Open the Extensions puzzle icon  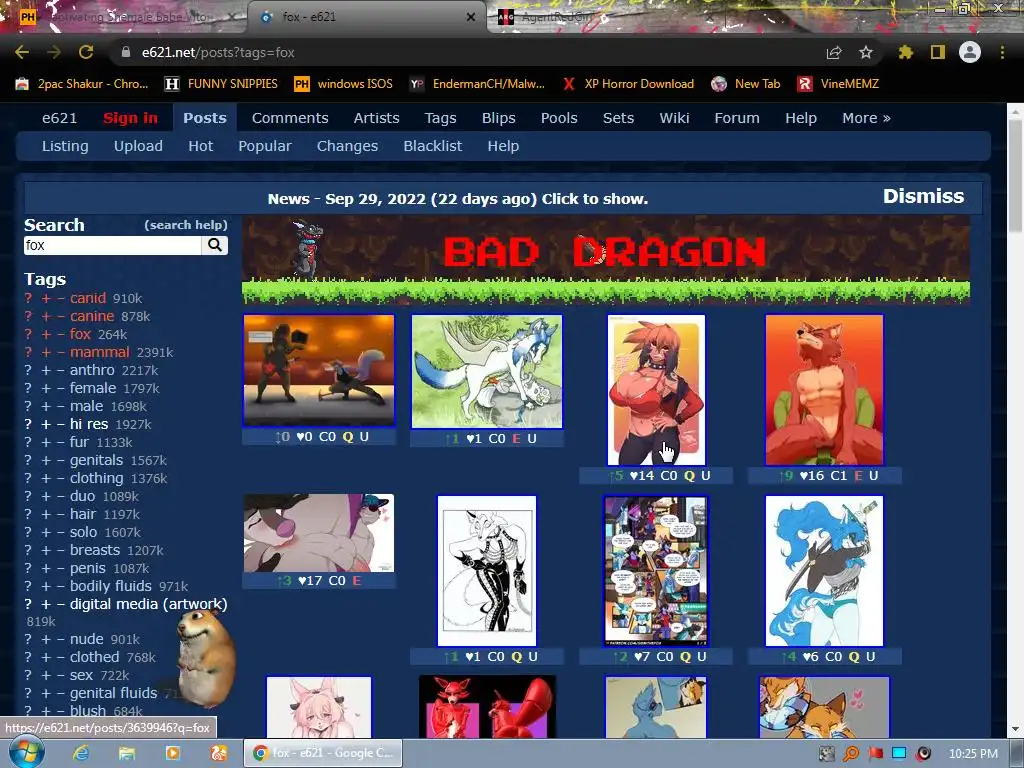[906, 52]
